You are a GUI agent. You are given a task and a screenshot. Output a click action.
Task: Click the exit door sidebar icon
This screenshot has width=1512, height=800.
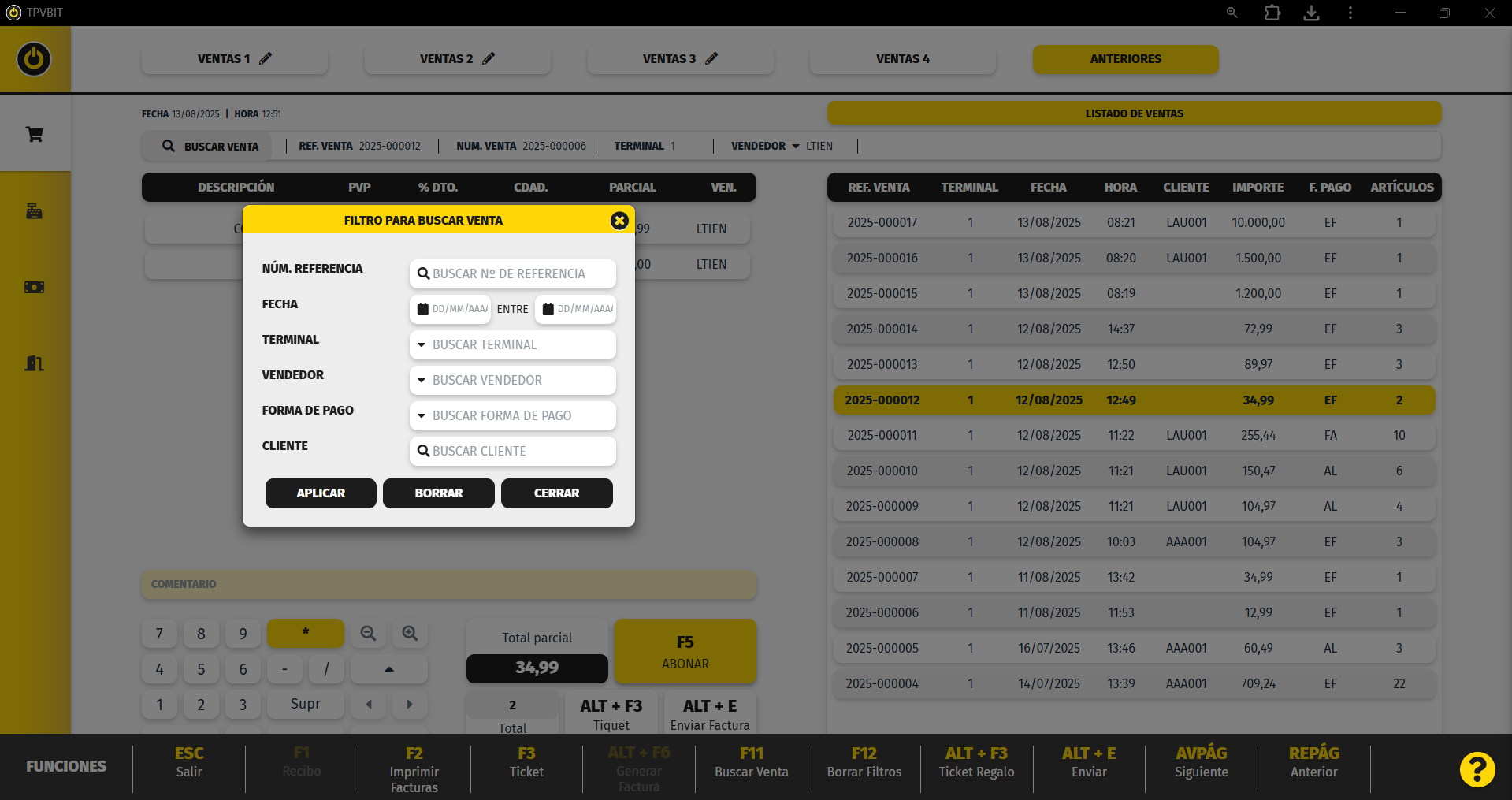tap(35, 363)
